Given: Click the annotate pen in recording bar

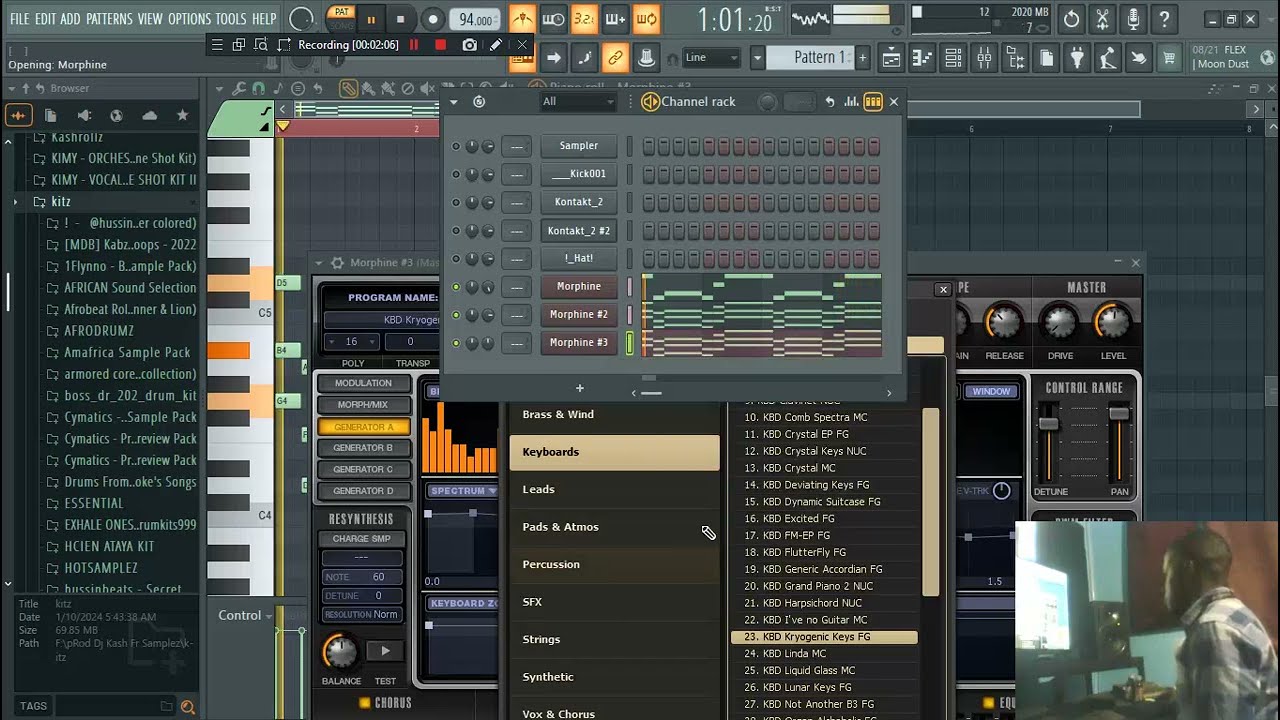Looking at the screenshot, I should point(495,45).
